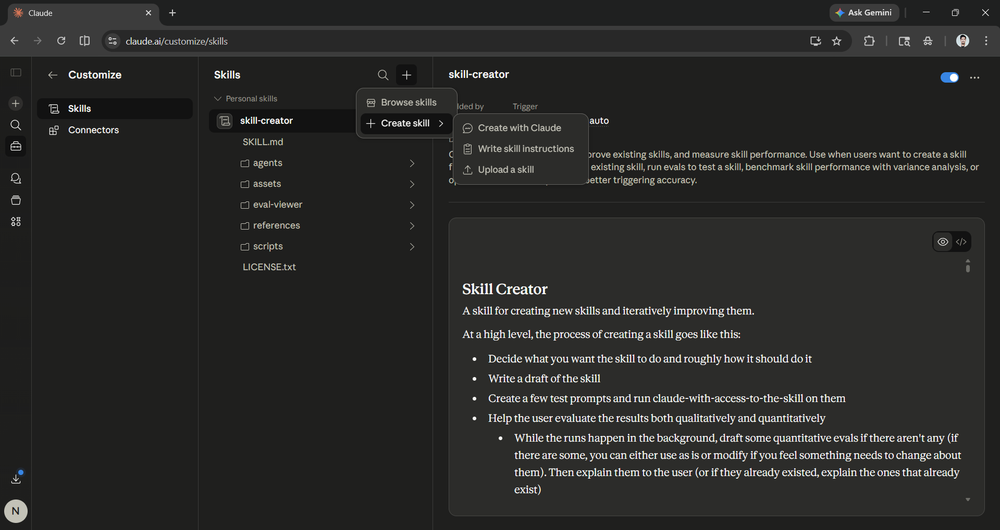
Task: Collapse the Personal skills section
Action: pos(217,99)
